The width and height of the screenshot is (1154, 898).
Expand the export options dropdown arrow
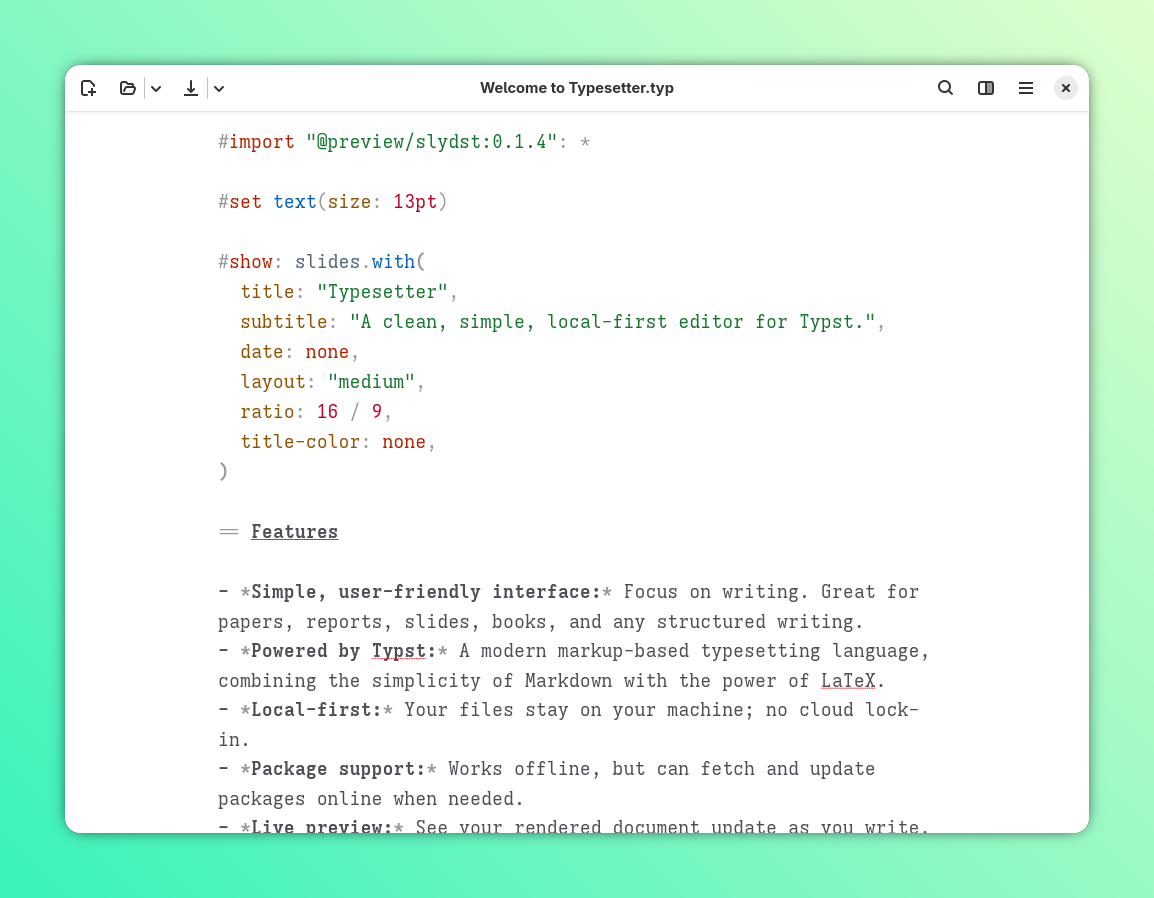[x=219, y=89]
